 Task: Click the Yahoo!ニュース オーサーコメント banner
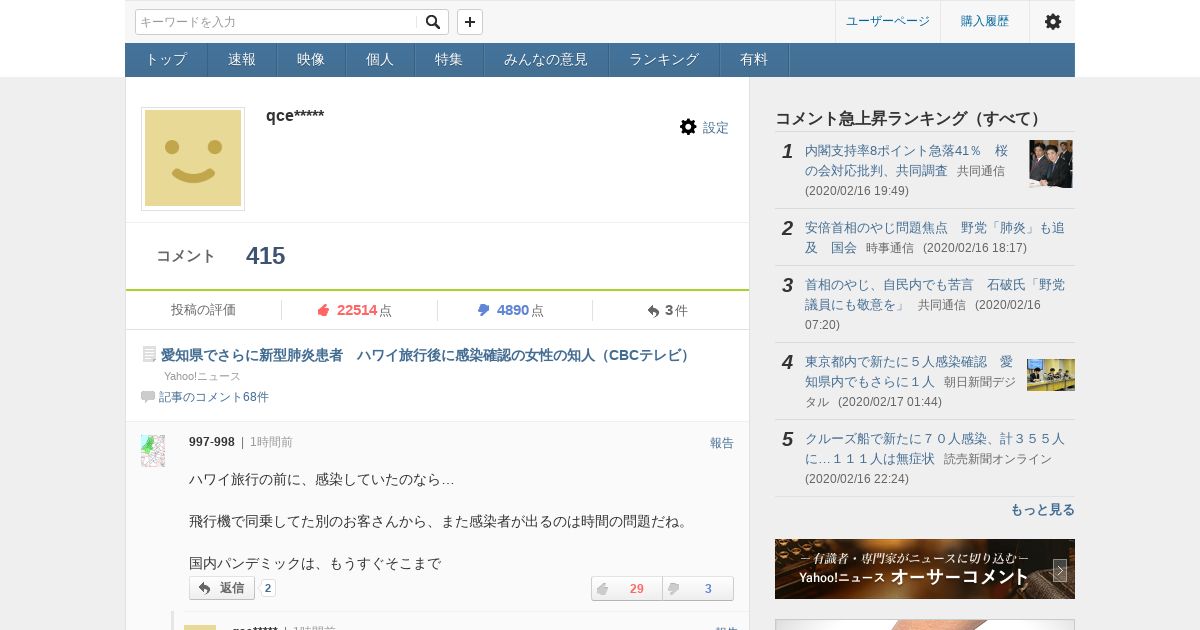click(925, 569)
